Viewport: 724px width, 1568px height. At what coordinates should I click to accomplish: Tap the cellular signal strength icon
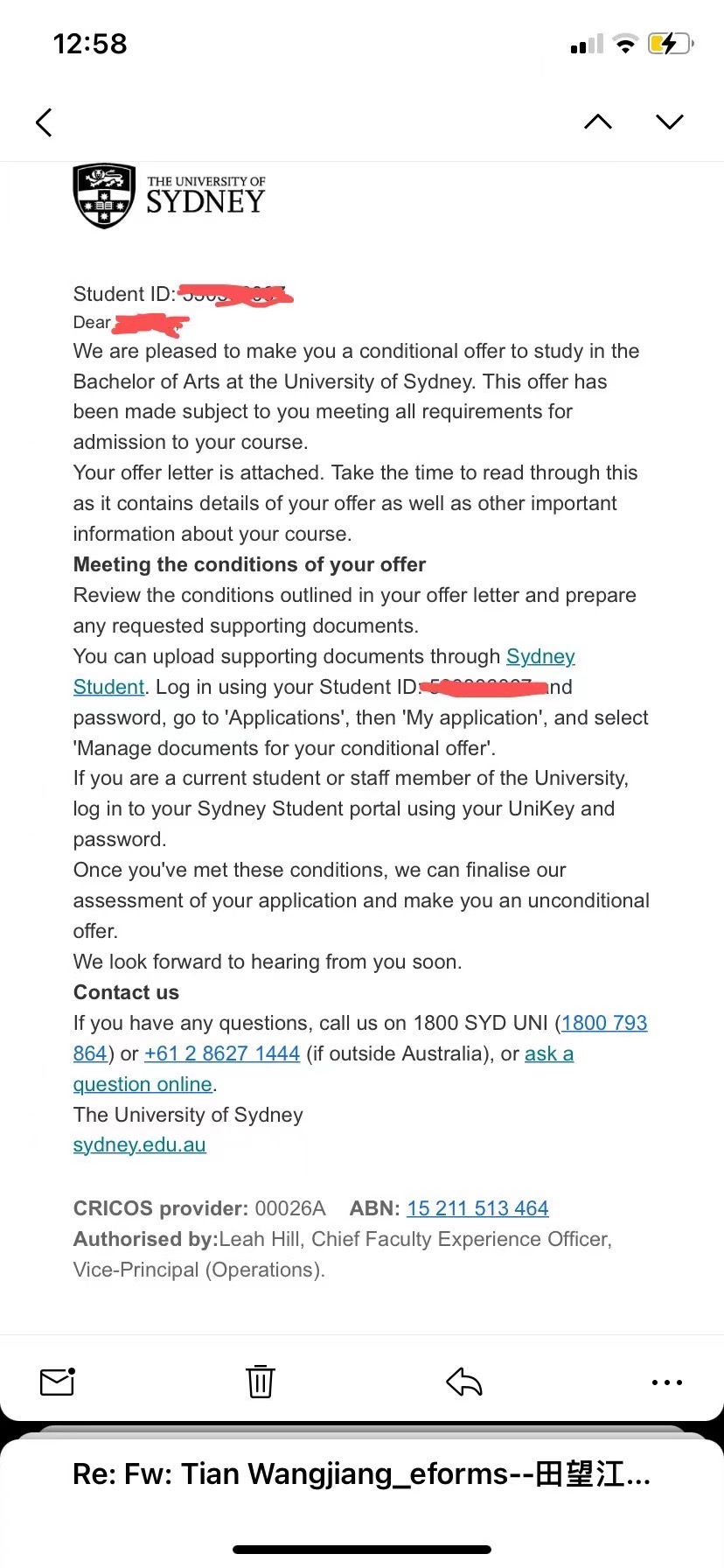click(x=587, y=45)
